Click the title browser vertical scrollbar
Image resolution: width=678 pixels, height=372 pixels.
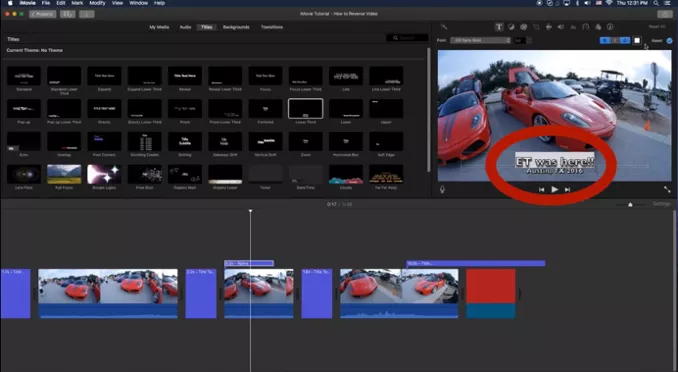point(429,110)
